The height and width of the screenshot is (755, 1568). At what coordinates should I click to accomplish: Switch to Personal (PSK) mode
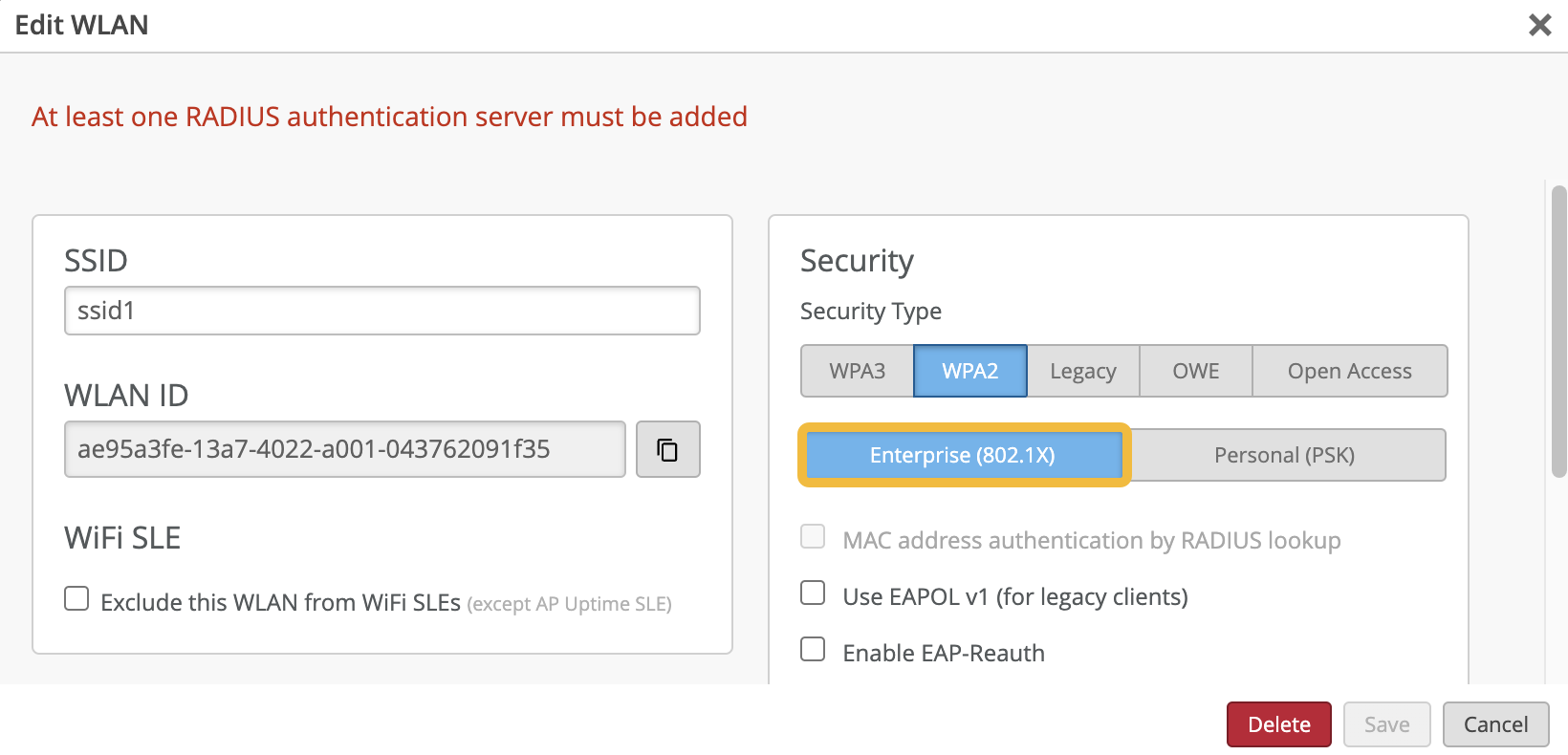click(1284, 455)
